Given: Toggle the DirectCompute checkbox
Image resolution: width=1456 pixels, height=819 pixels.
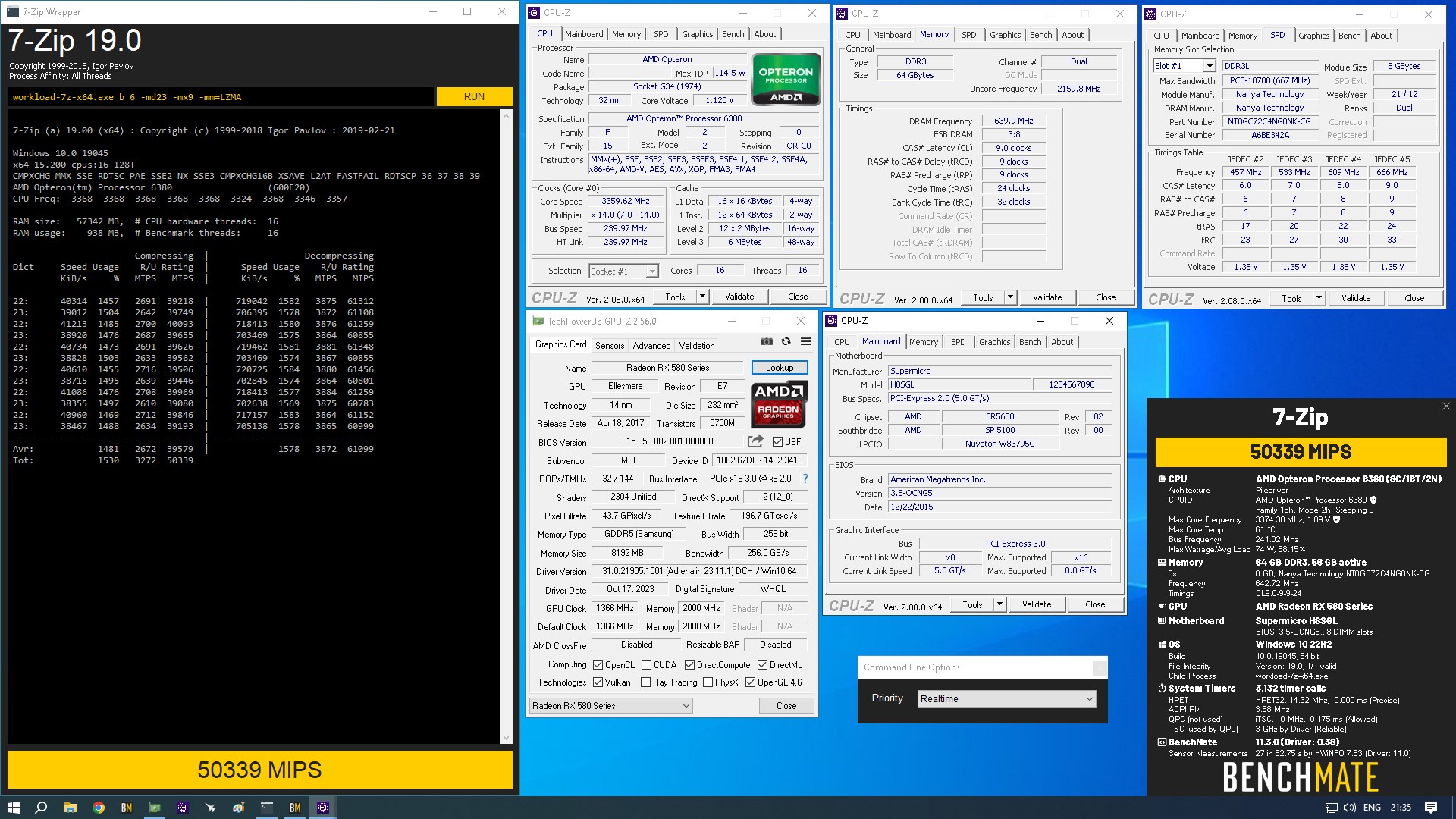Looking at the screenshot, I should [x=689, y=665].
